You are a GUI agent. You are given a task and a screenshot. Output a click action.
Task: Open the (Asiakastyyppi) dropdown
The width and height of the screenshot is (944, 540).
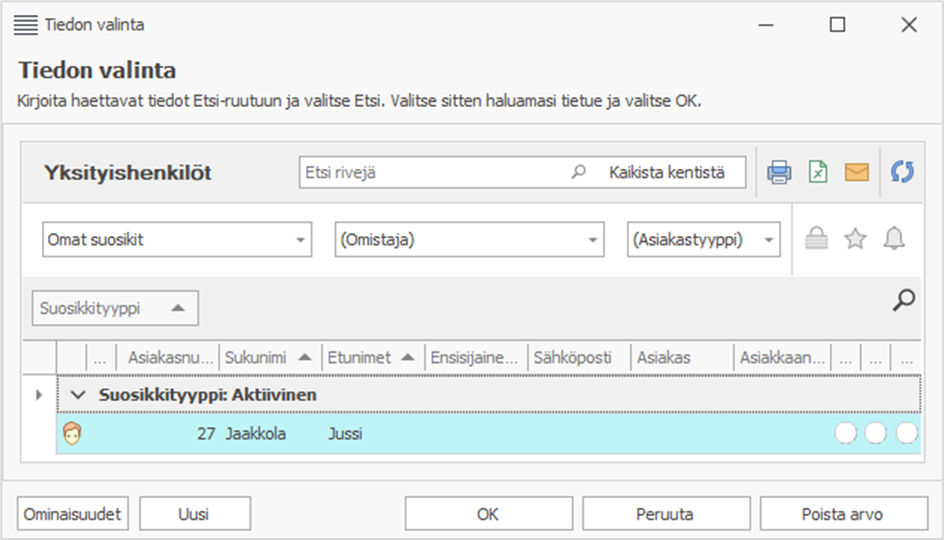pyautogui.click(x=703, y=240)
